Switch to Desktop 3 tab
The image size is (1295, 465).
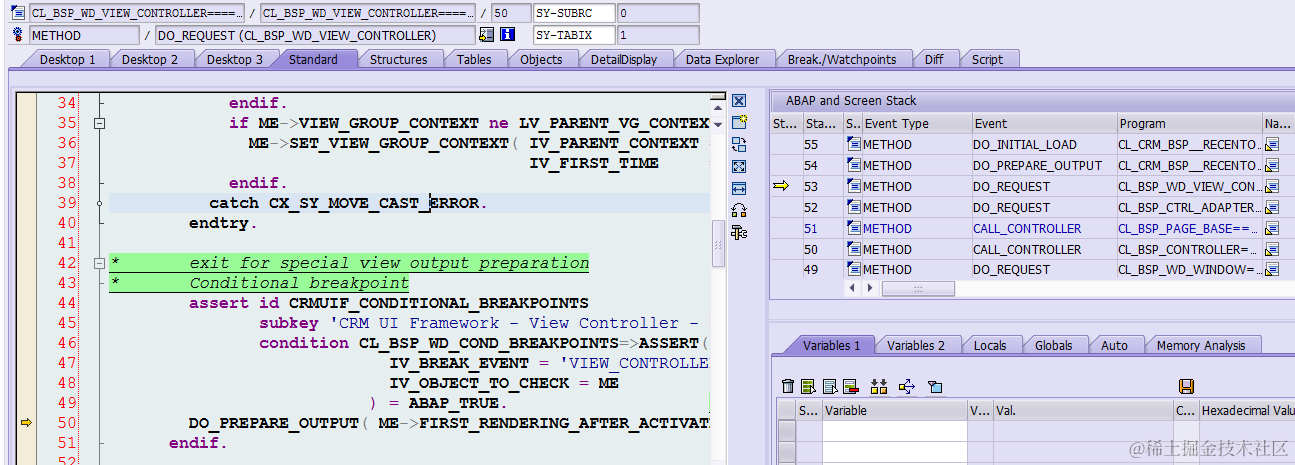[235, 59]
